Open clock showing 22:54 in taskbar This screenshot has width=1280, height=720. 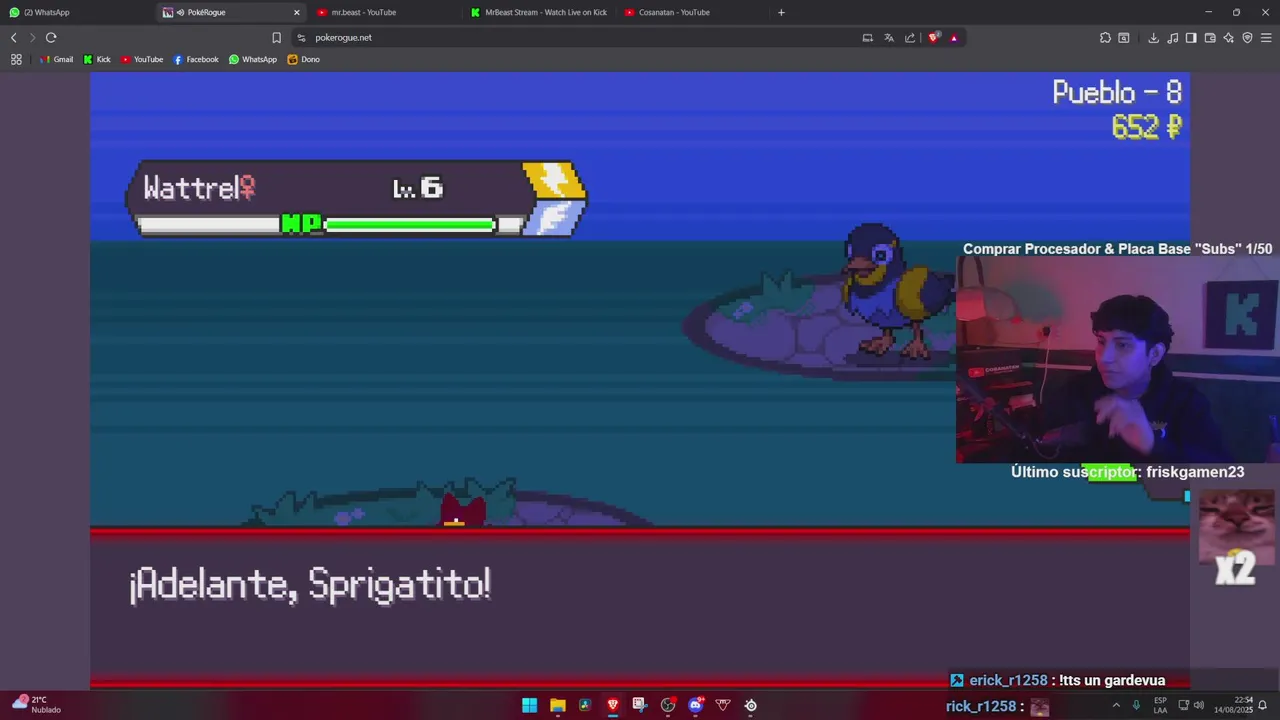1233,705
